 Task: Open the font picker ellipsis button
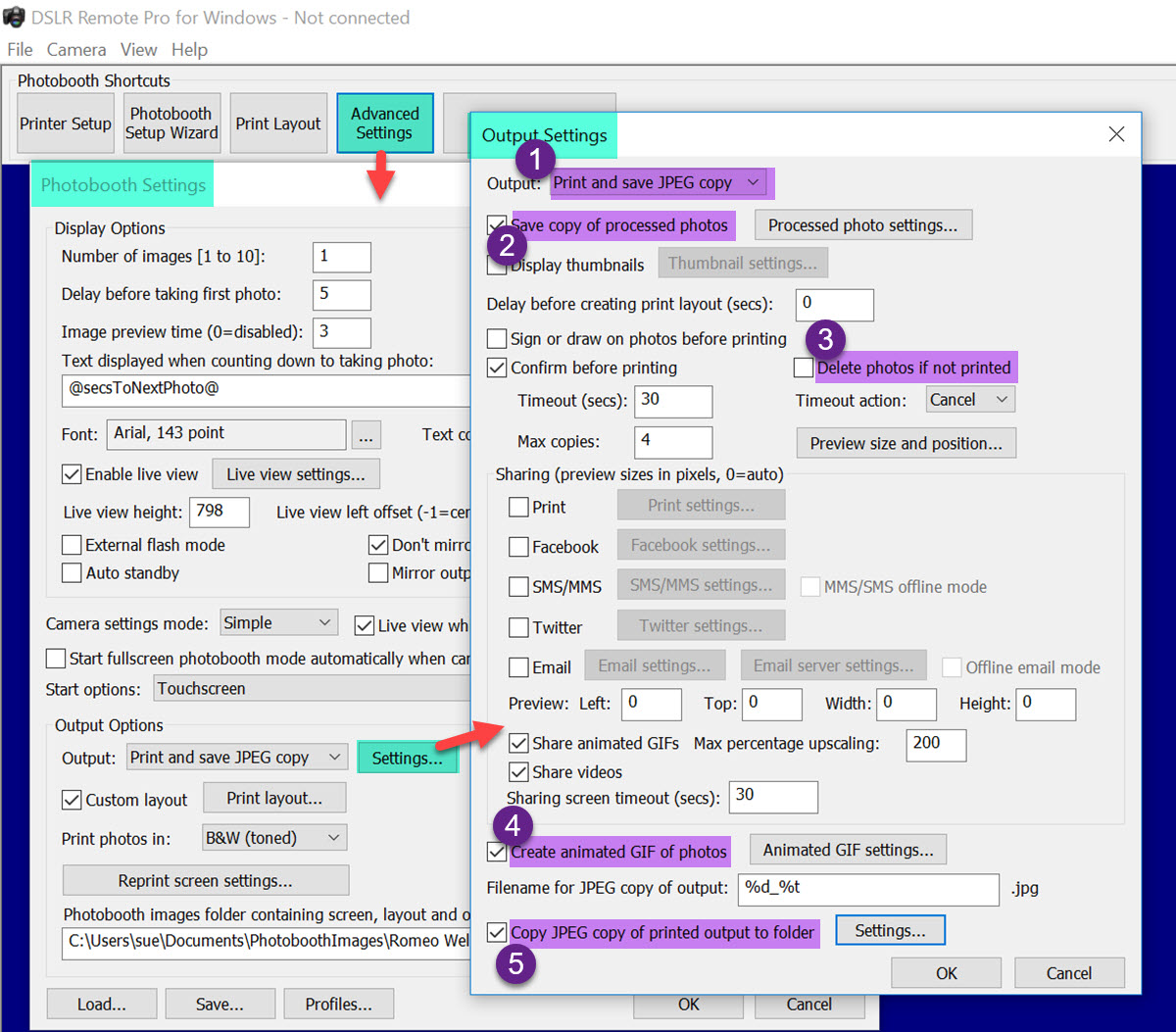(366, 434)
